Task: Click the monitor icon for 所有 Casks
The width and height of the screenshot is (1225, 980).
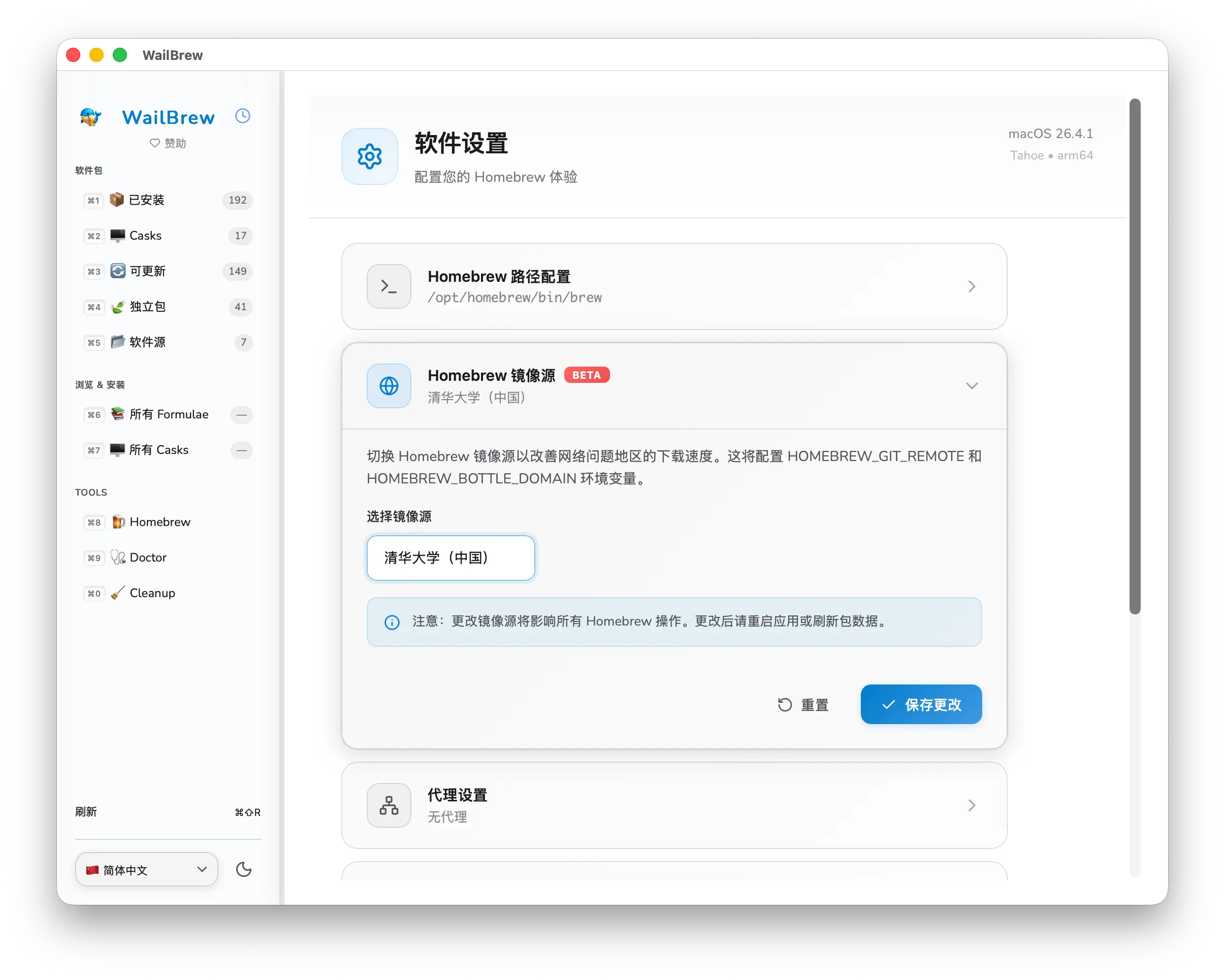Action: (x=117, y=450)
